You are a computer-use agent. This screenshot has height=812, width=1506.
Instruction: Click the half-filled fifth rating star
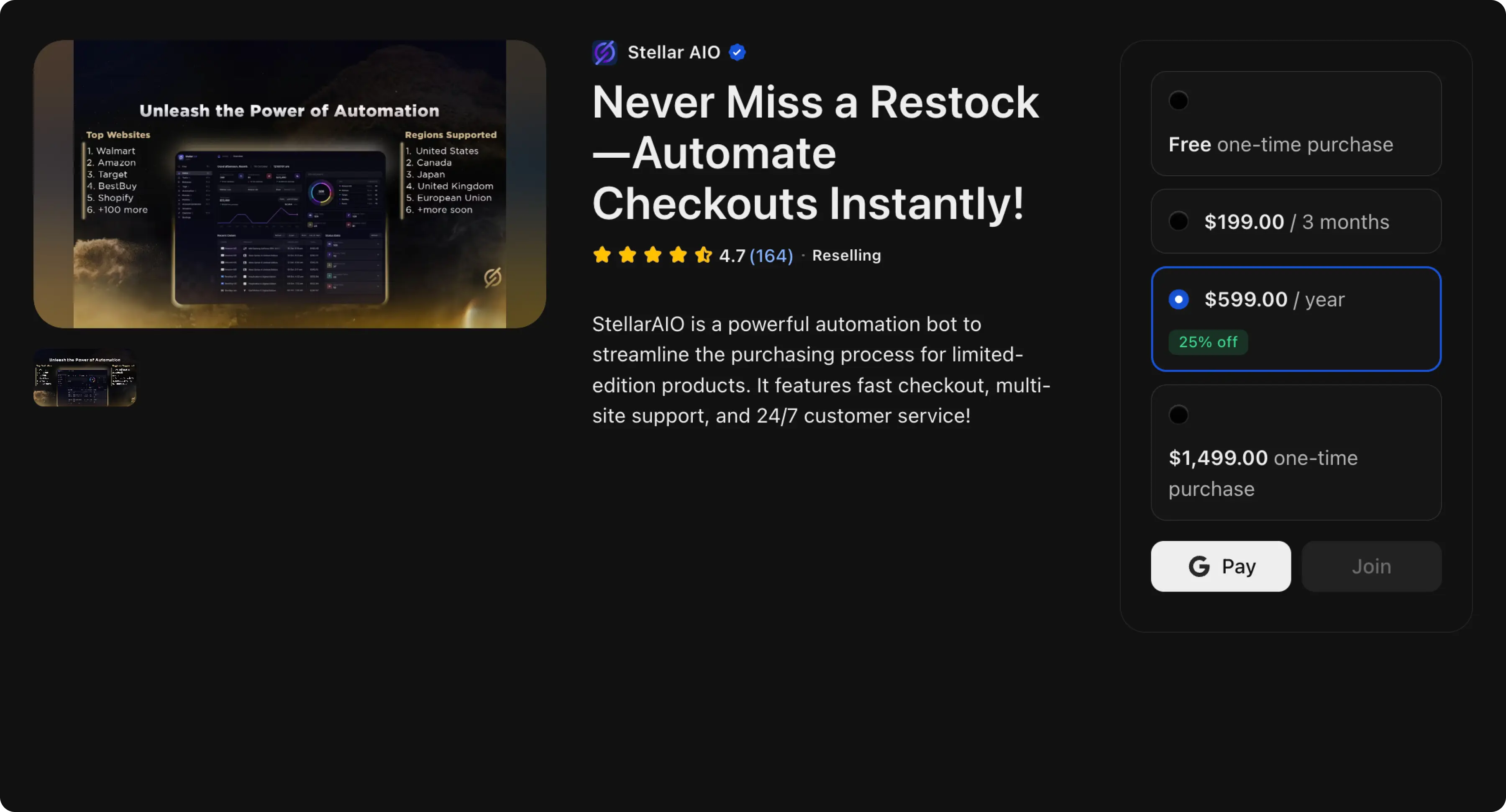703,255
